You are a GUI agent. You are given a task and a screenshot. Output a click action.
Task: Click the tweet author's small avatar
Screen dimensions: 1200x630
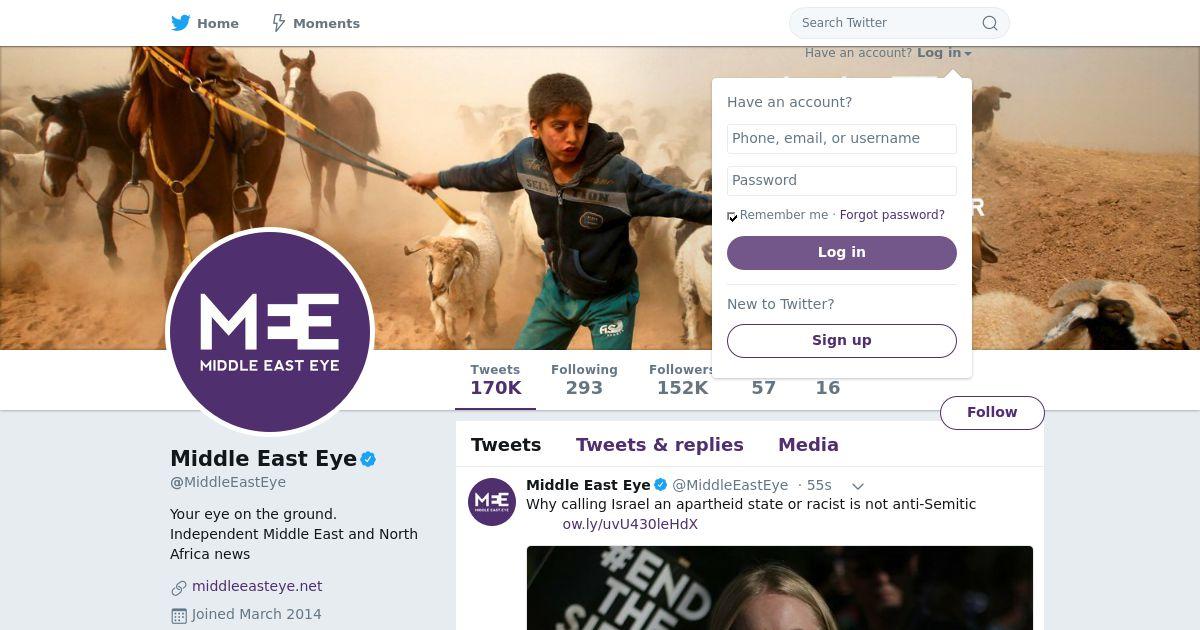point(492,501)
